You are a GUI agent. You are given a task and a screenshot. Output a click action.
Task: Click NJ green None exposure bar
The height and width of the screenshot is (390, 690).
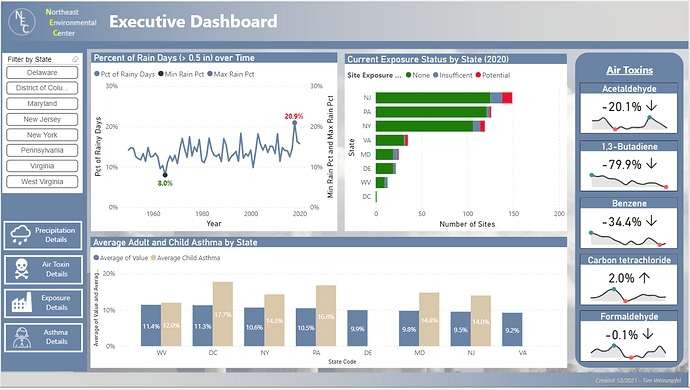pyautogui.click(x=433, y=98)
